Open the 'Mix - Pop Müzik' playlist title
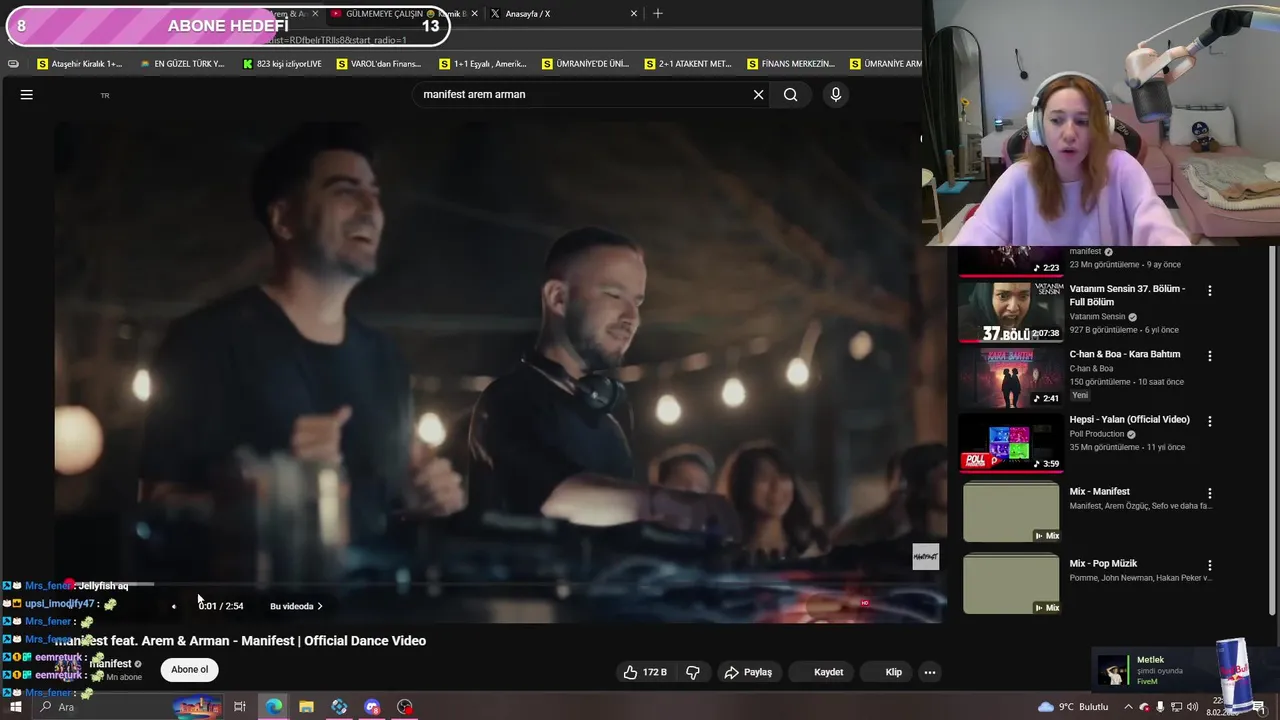The height and width of the screenshot is (720, 1280). coord(1103,564)
